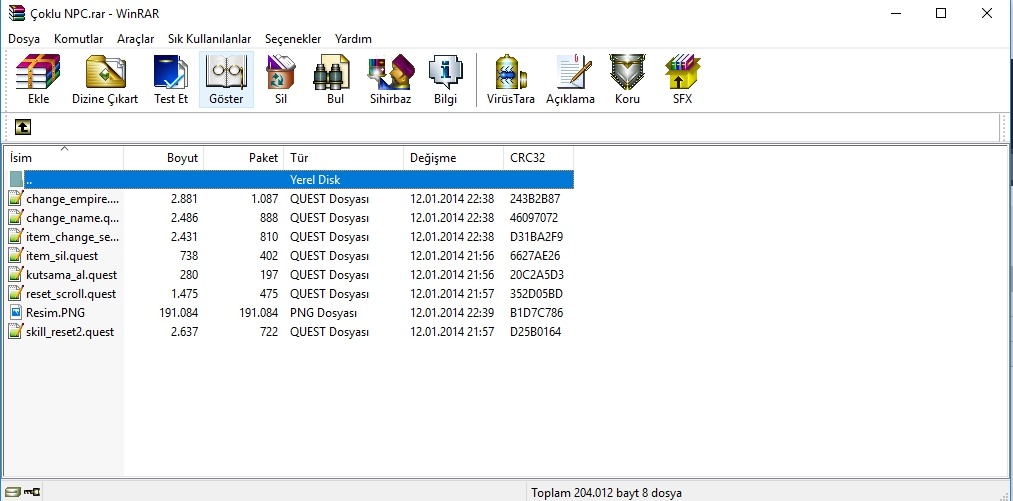The image size is (1013, 501).
Task: Click packed size 1.087
Action: 265,198
